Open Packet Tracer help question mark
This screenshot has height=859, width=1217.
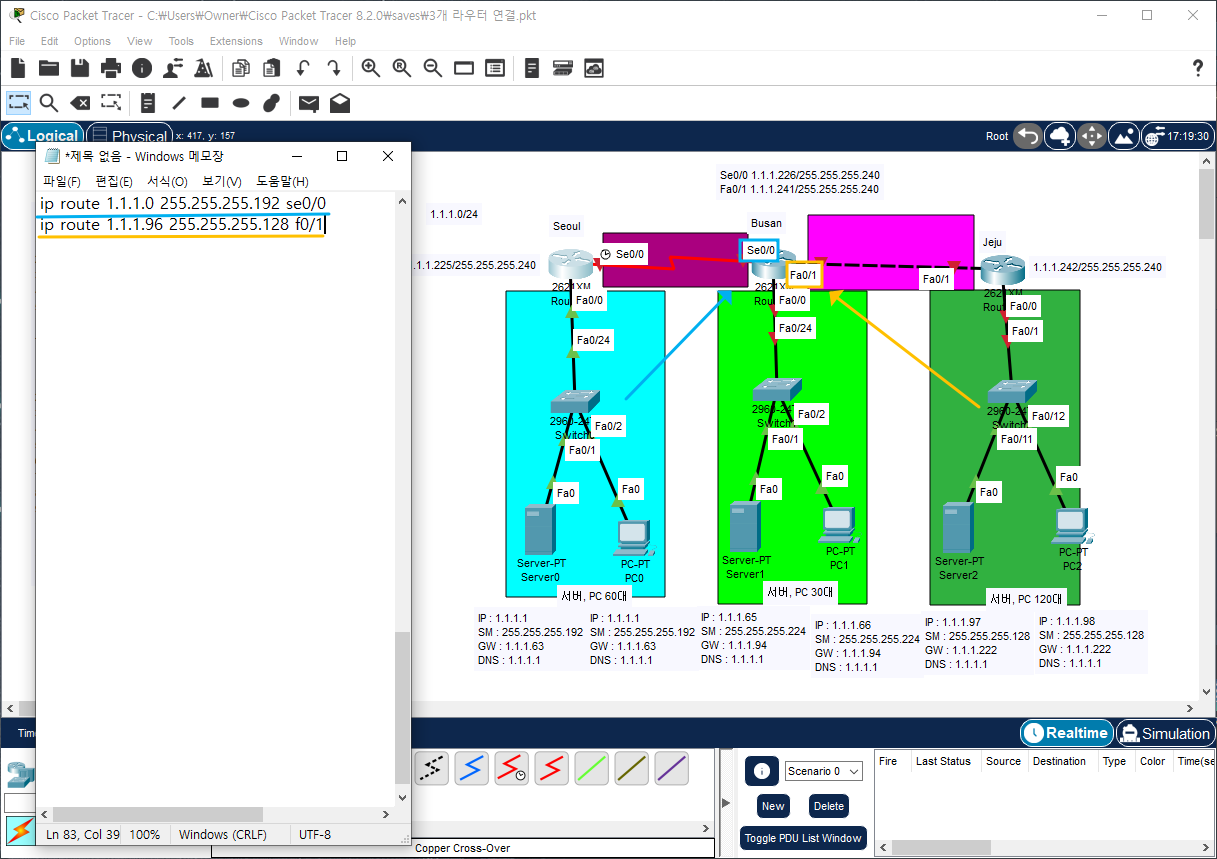click(x=1198, y=68)
